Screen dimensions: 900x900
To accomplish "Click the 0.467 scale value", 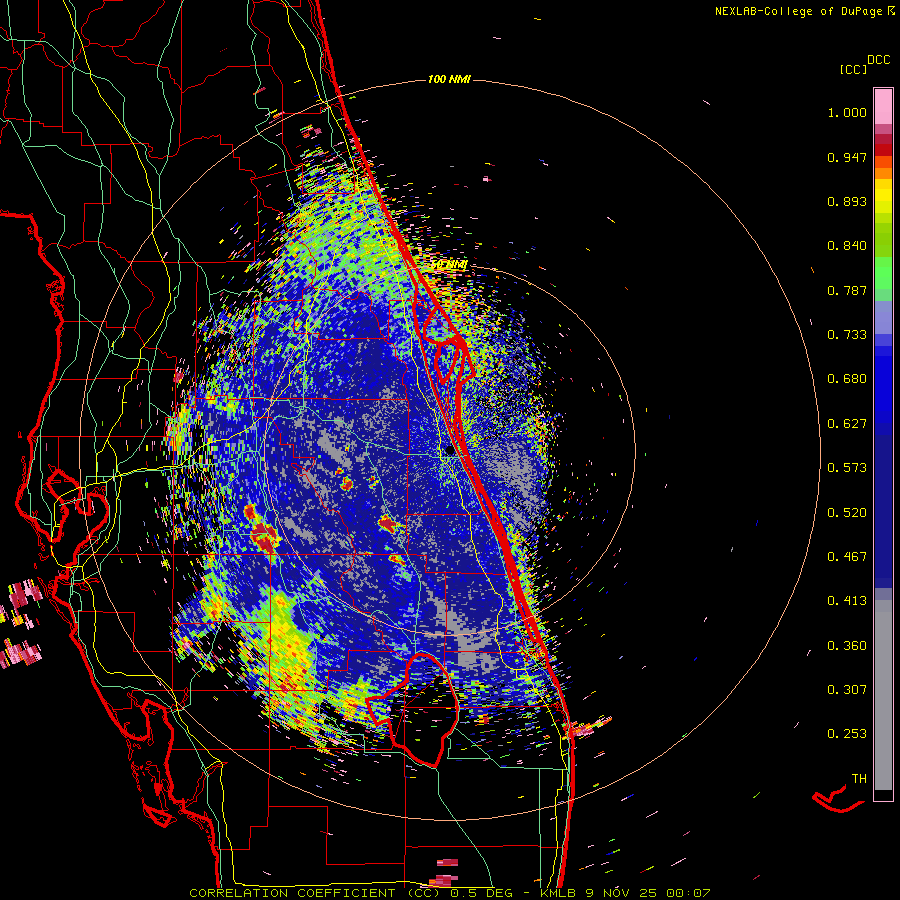I will point(847,557).
